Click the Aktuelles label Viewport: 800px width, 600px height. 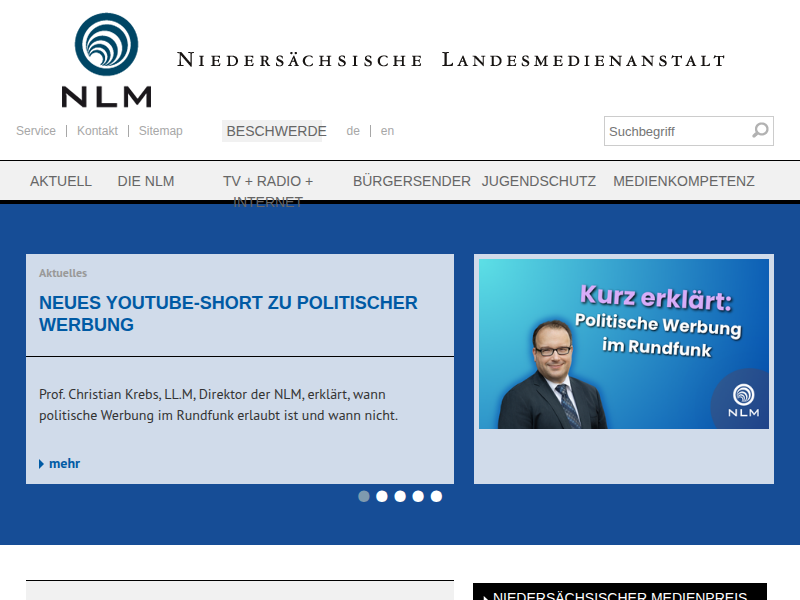click(x=63, y=273)
